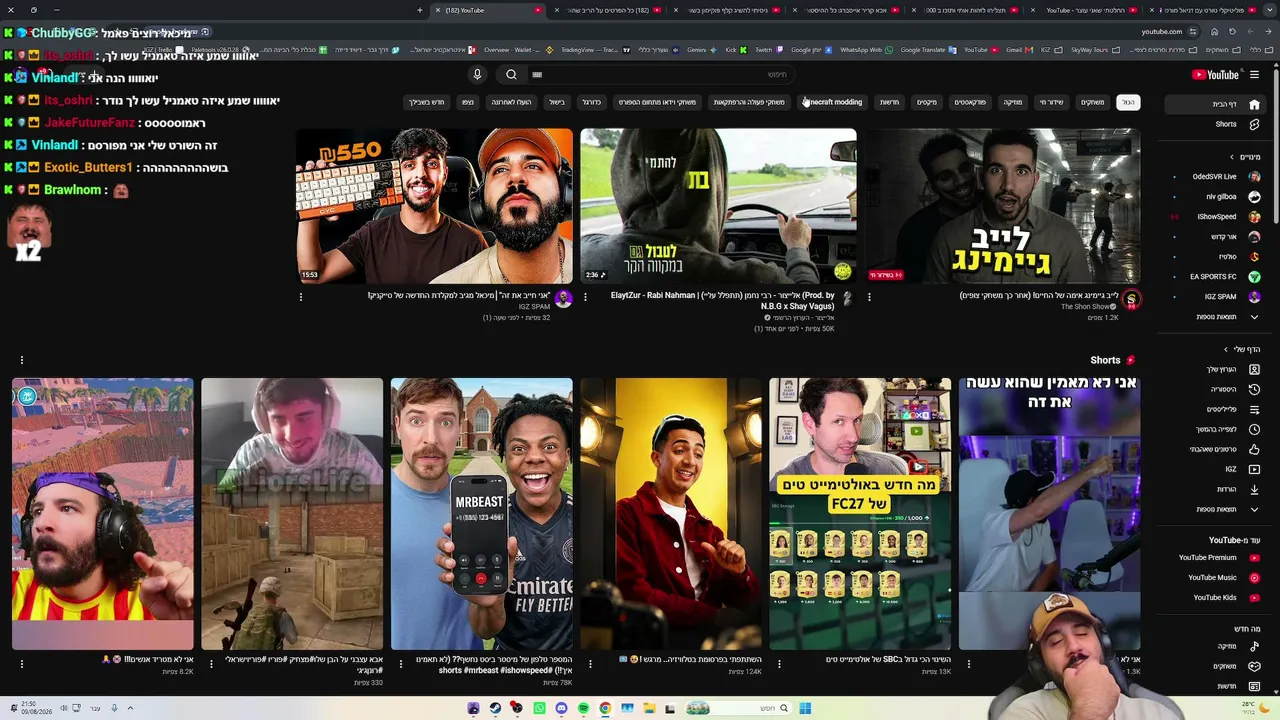Select the העלו לאחרונה filter chip

click(511, 102)
